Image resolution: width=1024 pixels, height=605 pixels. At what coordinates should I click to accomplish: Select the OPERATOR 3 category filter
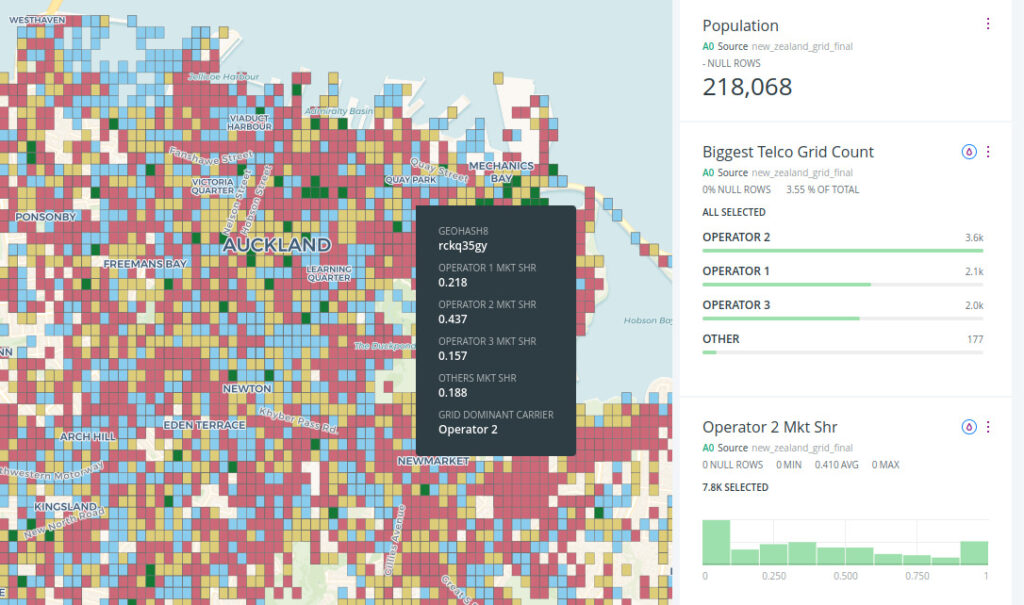pos(737,305)
